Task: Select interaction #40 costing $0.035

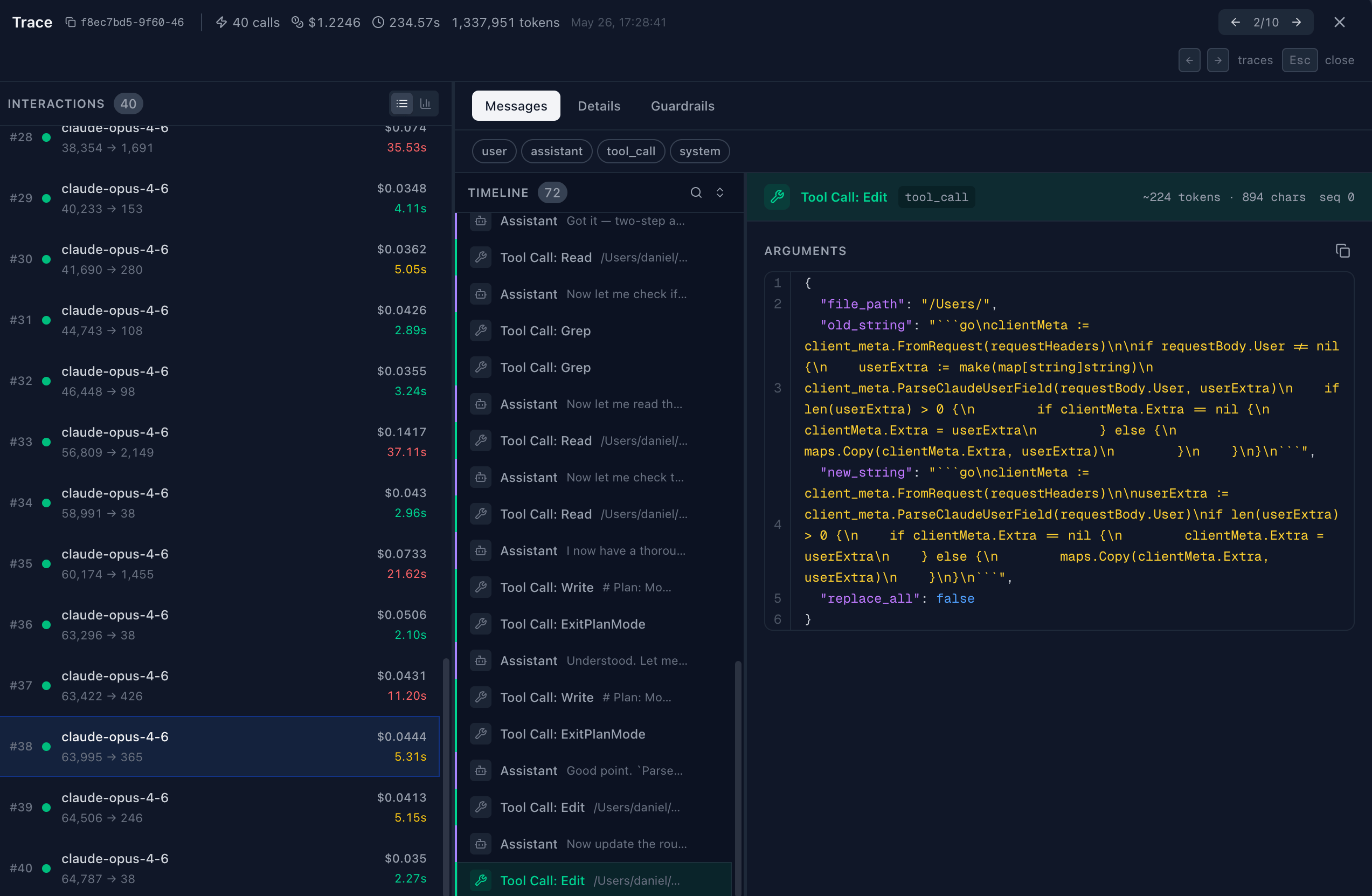Action: click(219, 869)
